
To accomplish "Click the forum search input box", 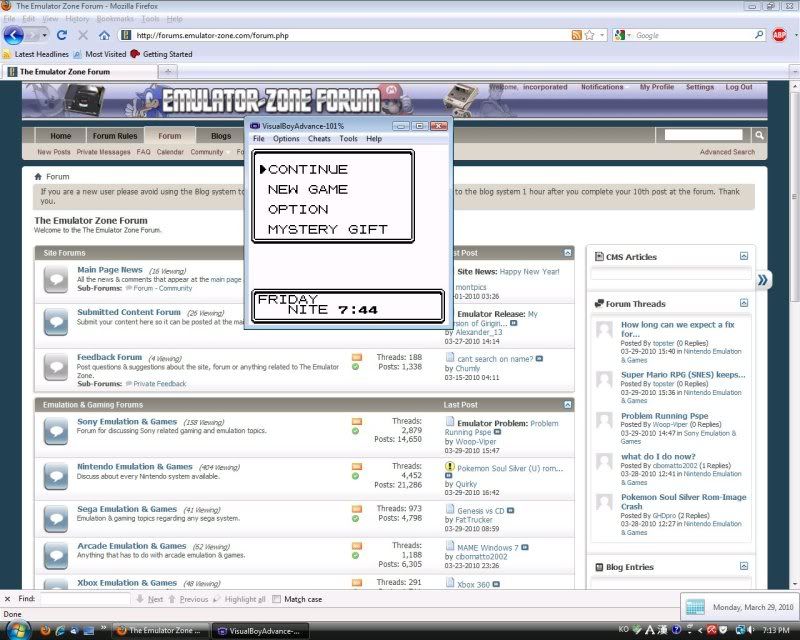I will [703, 135].
